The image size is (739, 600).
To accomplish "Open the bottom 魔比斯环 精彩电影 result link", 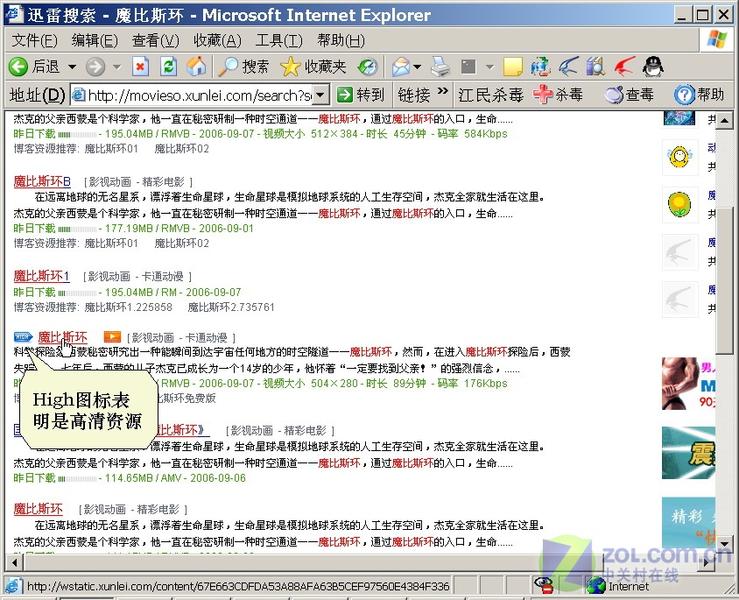I will click(38, 509).
